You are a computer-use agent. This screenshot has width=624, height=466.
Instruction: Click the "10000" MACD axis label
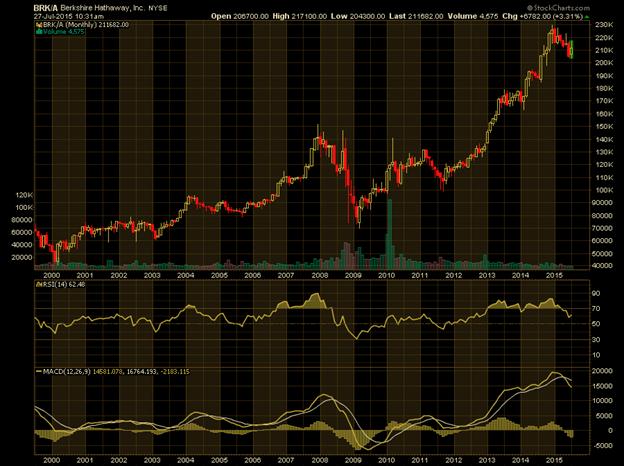coord(603,401)
